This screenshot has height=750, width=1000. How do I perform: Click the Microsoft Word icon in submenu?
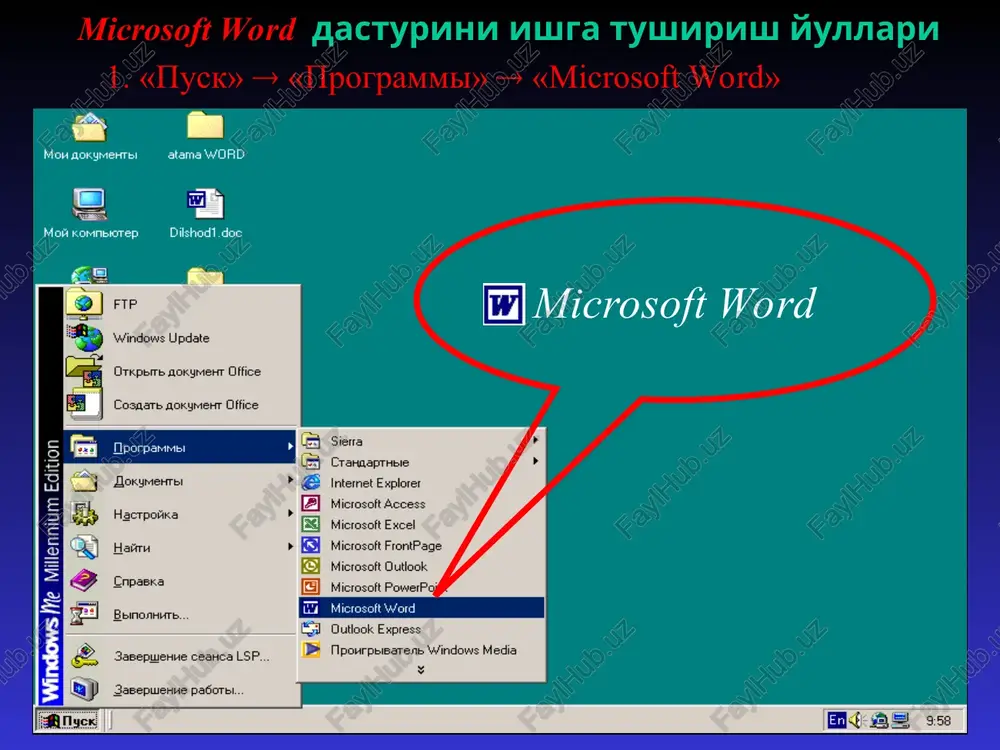click(311, 608)
